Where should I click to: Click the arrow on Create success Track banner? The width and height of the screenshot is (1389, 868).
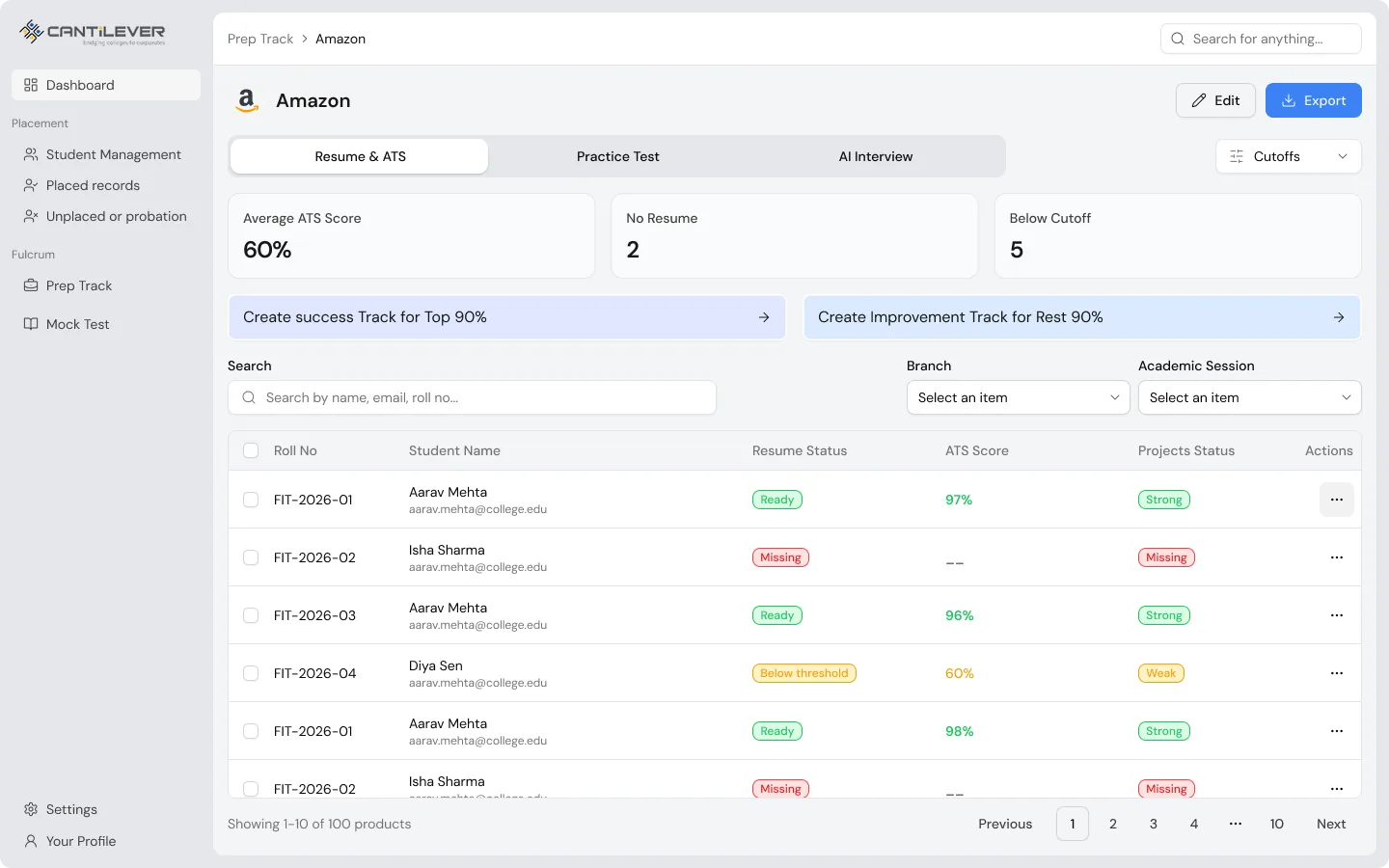click(x=764, y=317)
